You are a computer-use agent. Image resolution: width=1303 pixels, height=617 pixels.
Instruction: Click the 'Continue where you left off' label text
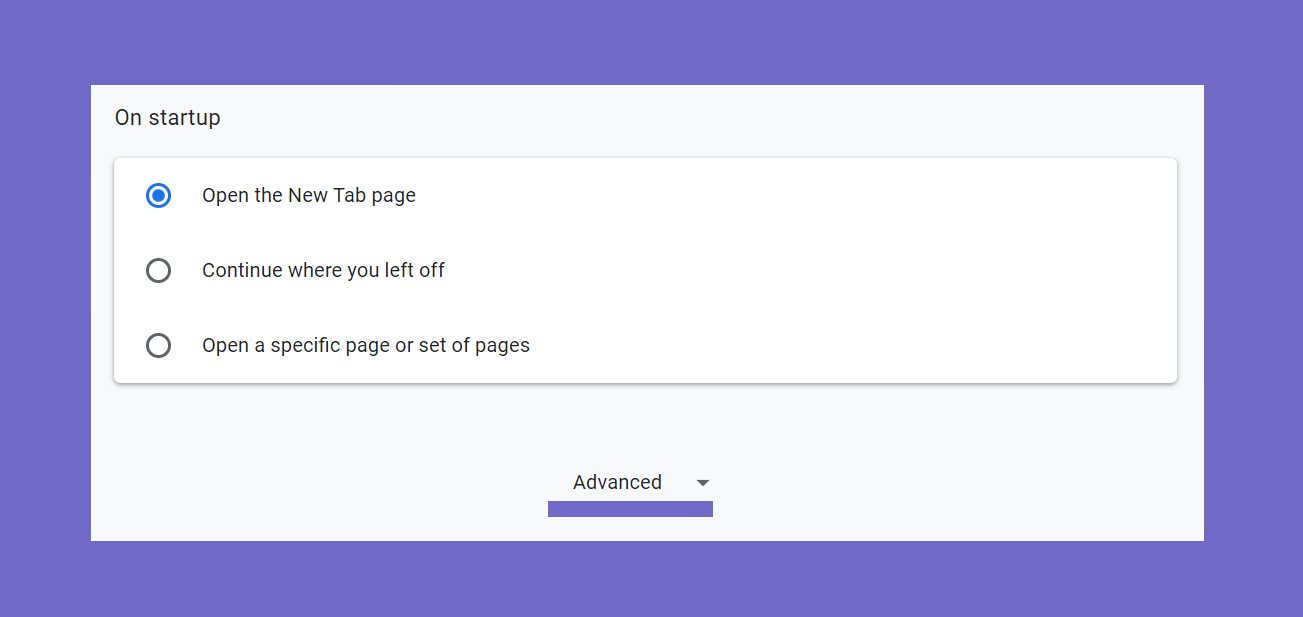(323, 271)
